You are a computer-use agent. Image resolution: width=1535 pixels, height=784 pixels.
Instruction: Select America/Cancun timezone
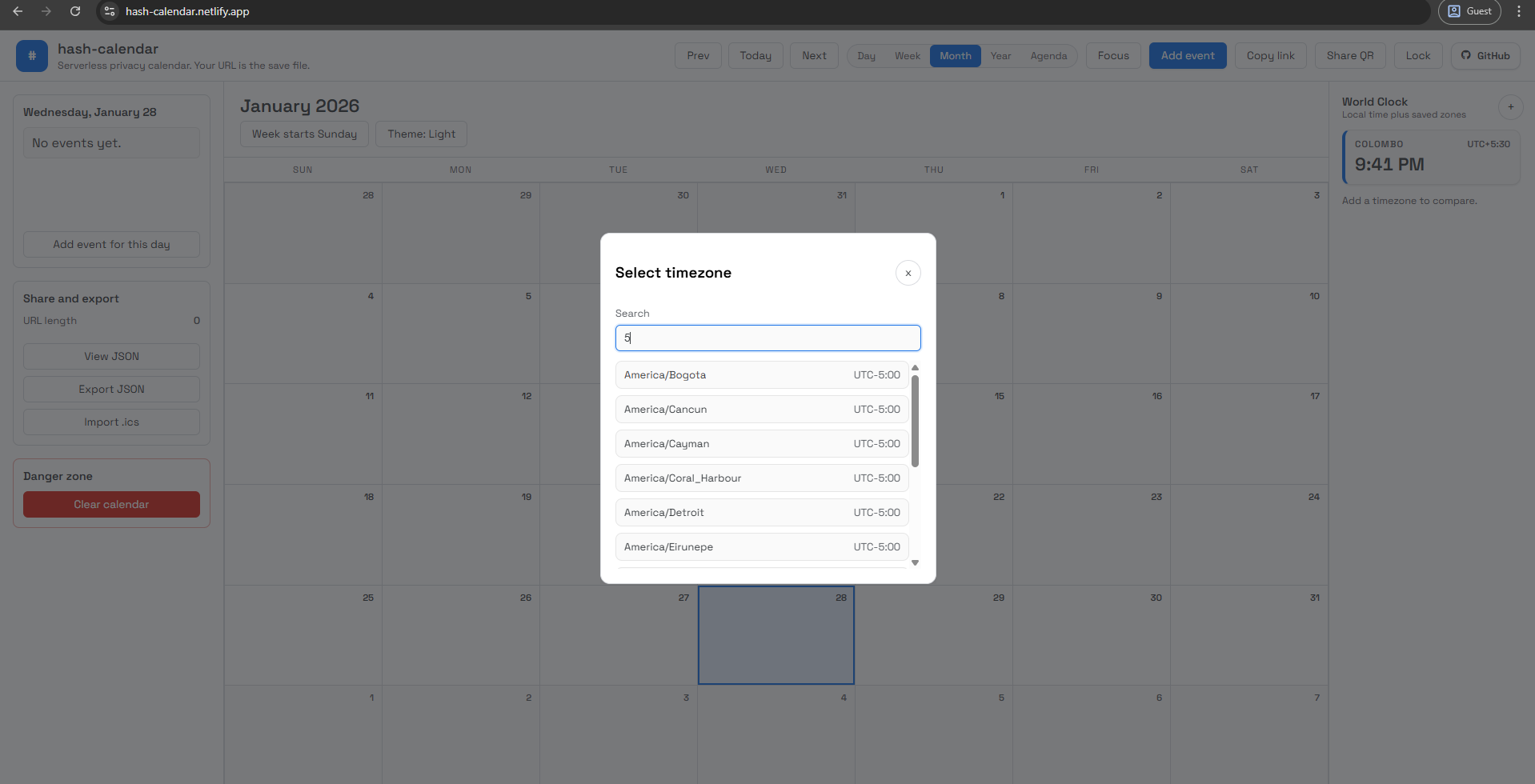click(x=762, y=409)
